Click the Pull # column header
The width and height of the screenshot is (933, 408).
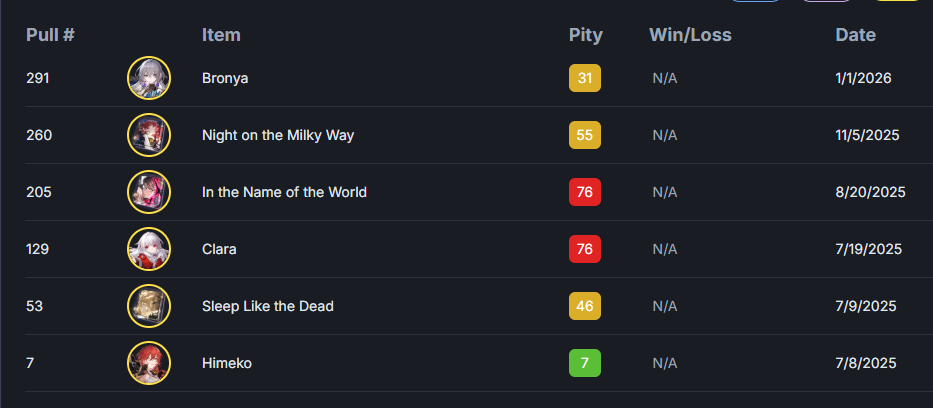pos(50,35)
